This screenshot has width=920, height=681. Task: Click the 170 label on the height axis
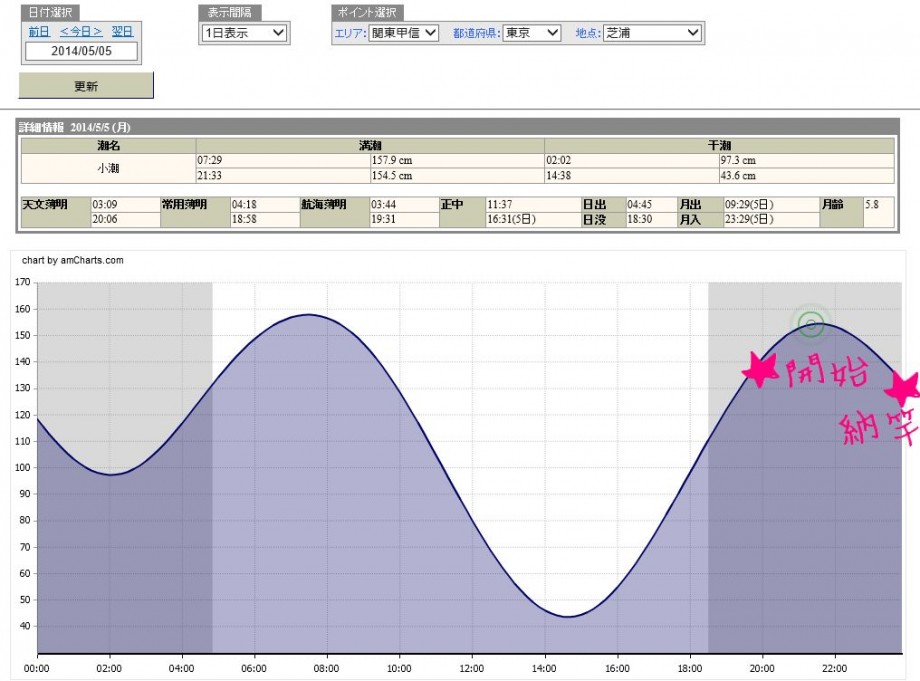[x=23, y=282]
